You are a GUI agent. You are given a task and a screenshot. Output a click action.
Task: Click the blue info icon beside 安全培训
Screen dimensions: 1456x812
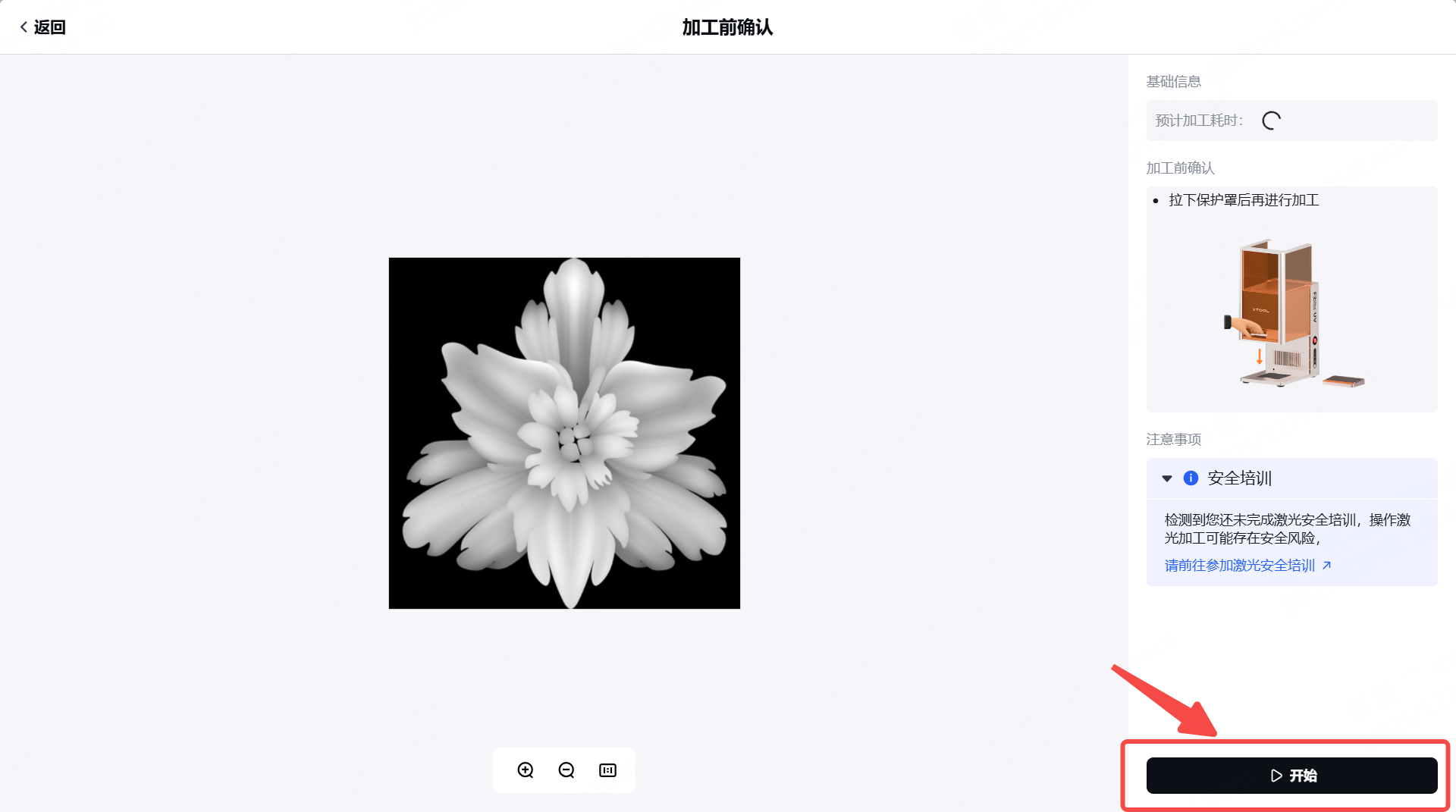pyautogui.click(x=1191, y=478)
